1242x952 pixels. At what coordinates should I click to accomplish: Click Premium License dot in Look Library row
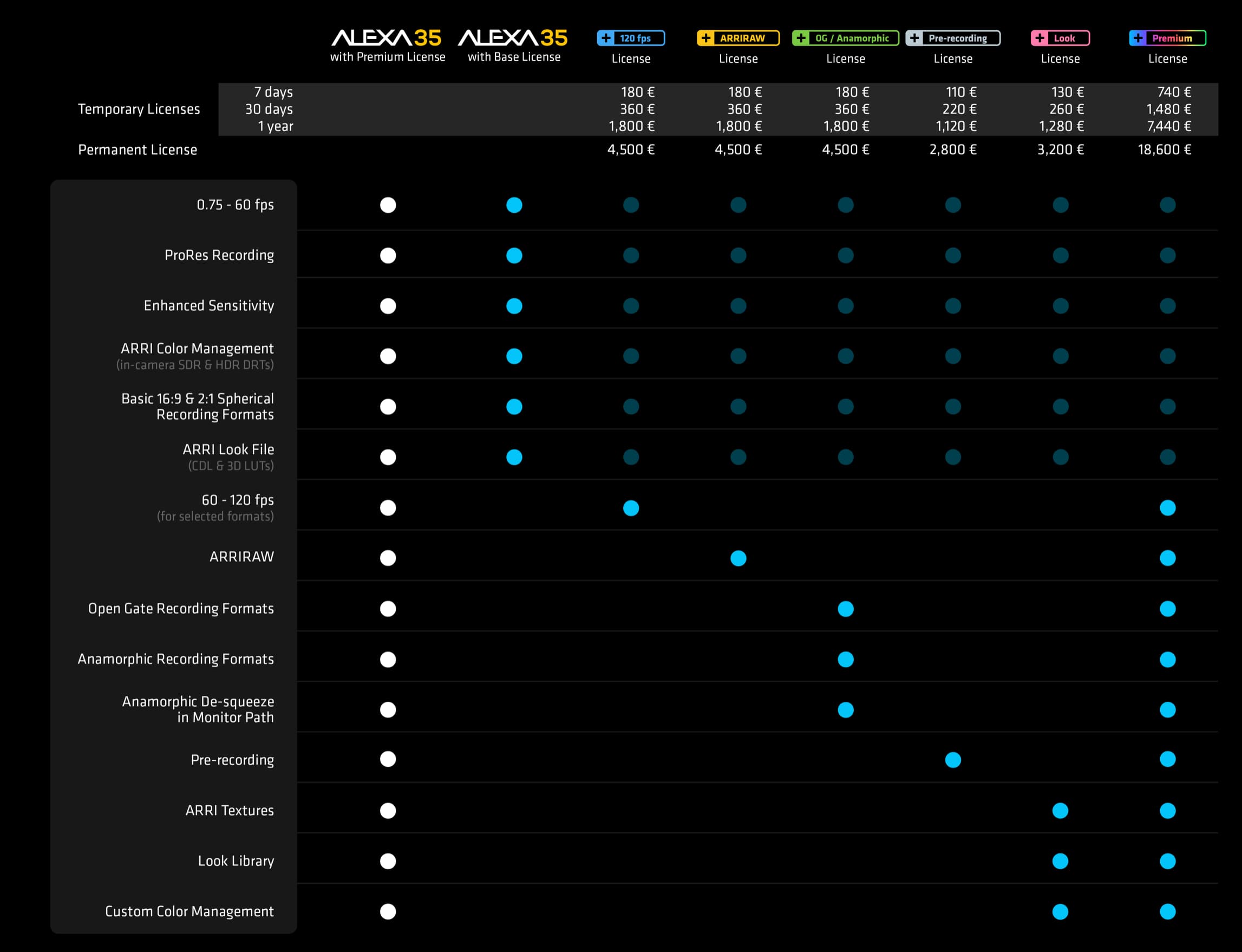point(1168,862)
